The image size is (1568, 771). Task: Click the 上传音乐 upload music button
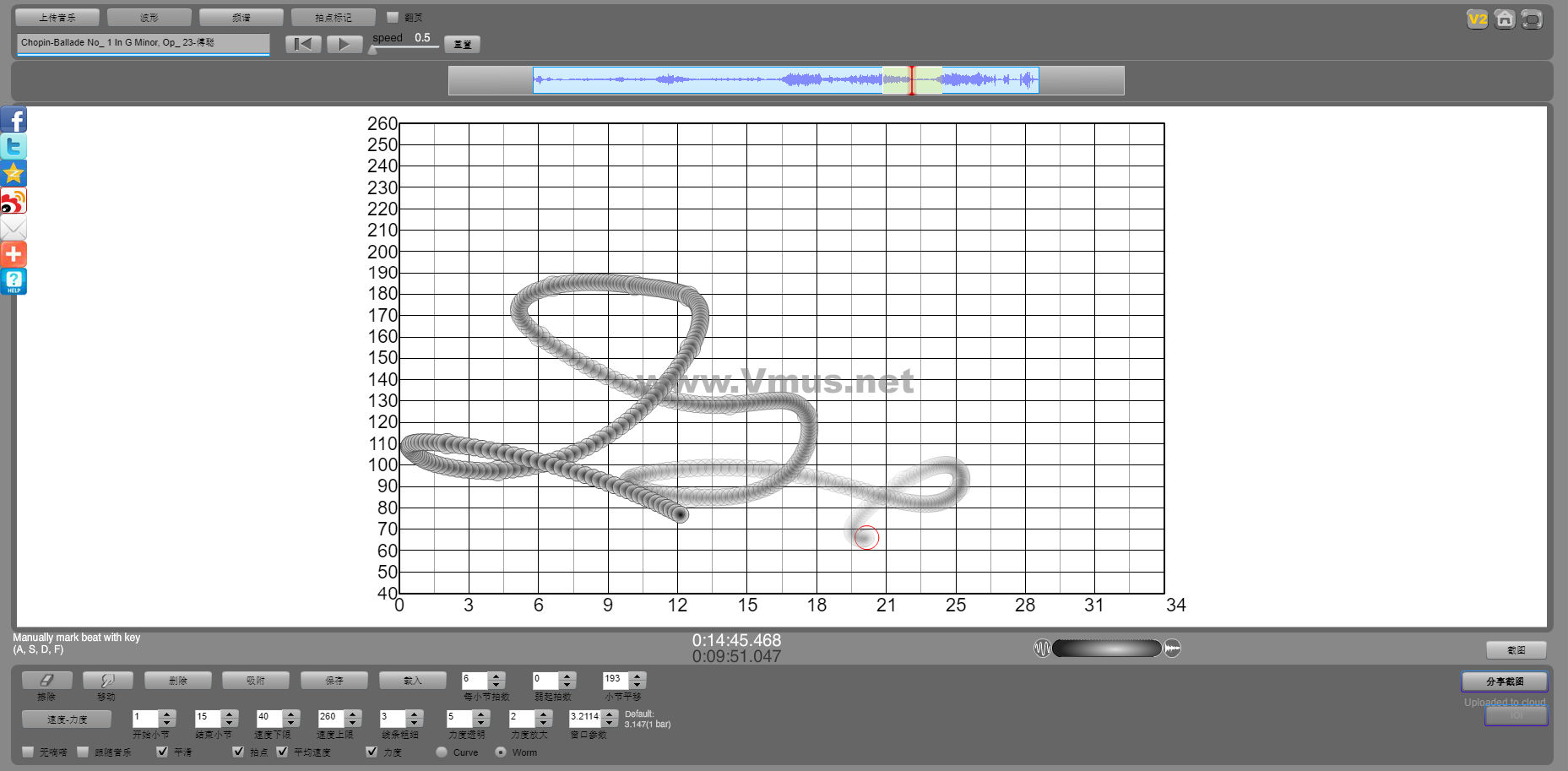[57, 17]
